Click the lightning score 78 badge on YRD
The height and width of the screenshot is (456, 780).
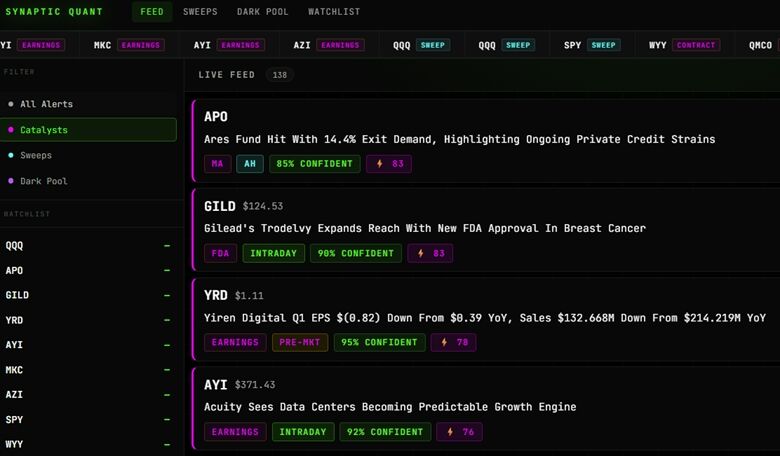(453, 343)
